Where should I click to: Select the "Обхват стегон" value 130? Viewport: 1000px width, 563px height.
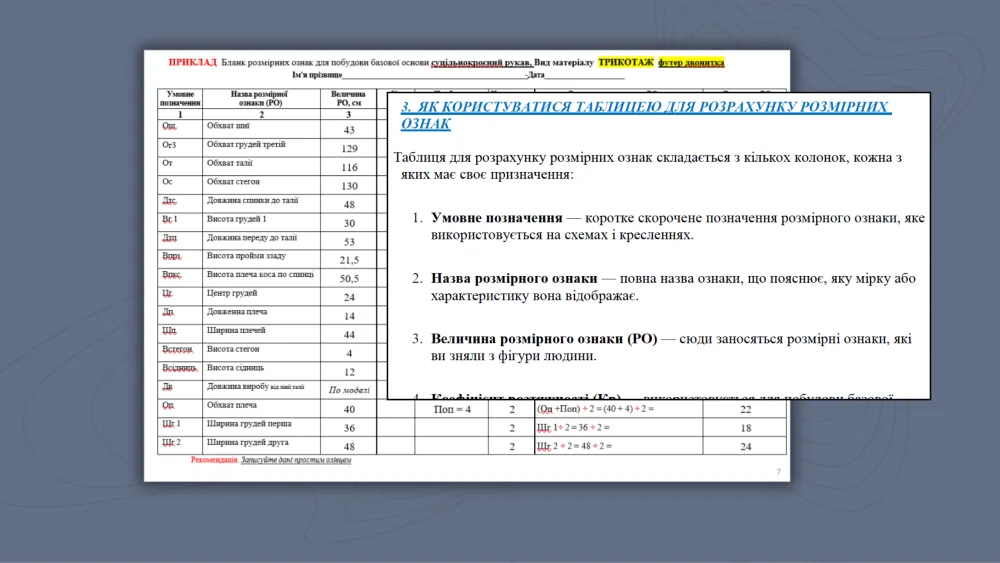coord(349,186)
